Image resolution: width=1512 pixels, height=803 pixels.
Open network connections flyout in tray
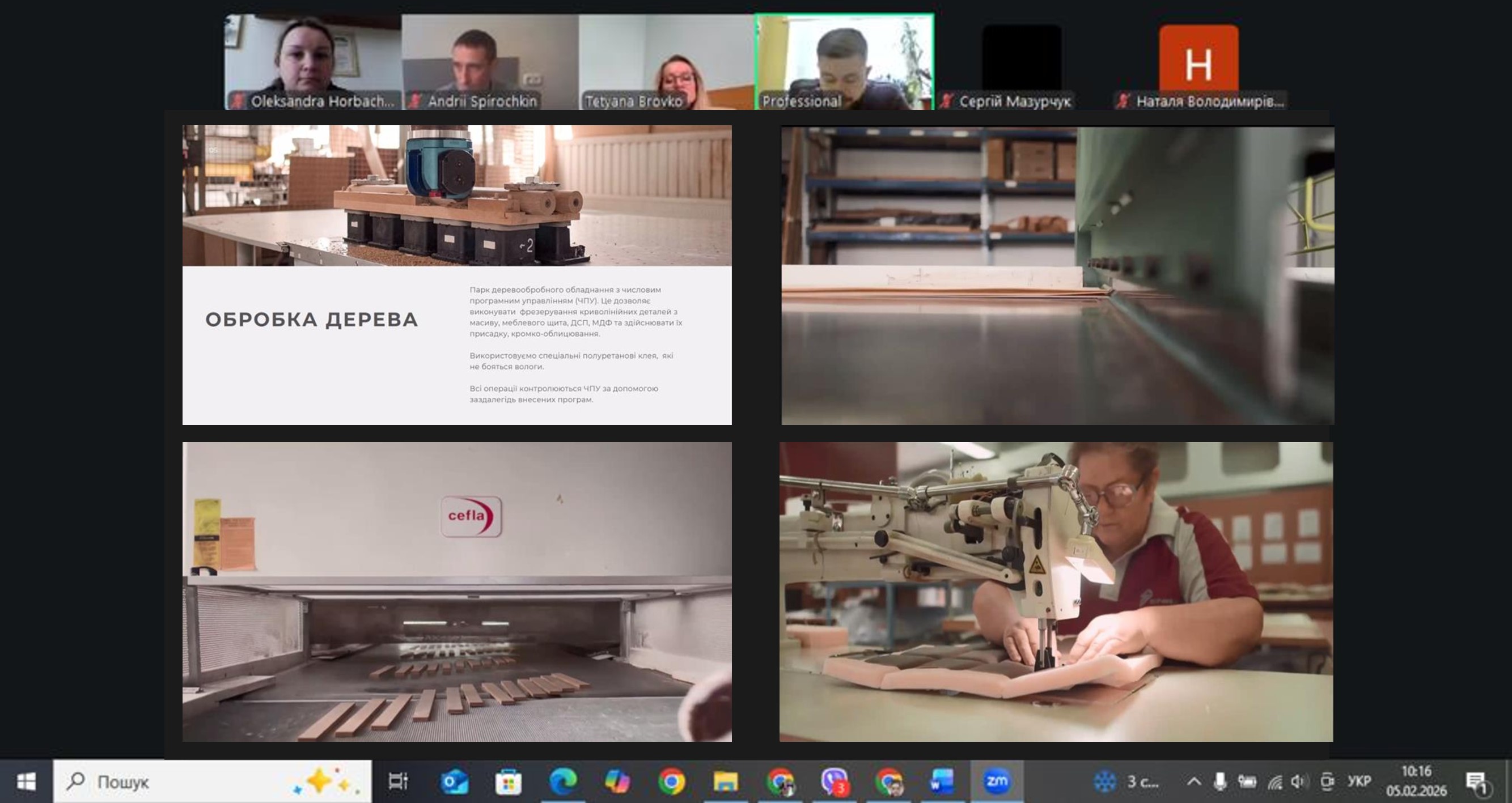point(1274,781)
